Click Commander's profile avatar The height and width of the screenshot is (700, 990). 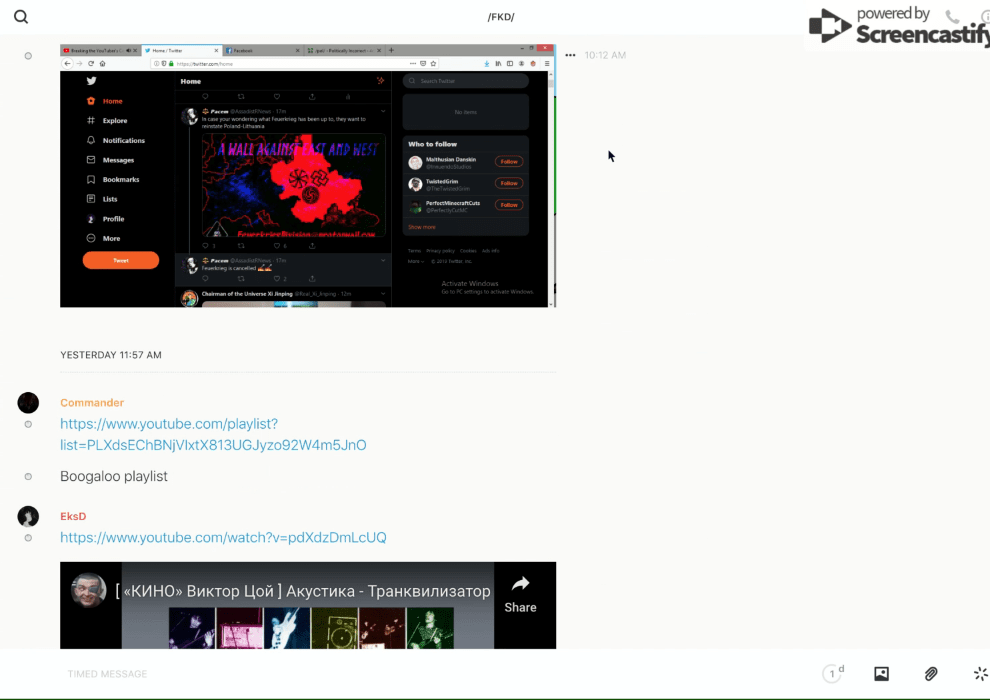(x=28, y=403)
